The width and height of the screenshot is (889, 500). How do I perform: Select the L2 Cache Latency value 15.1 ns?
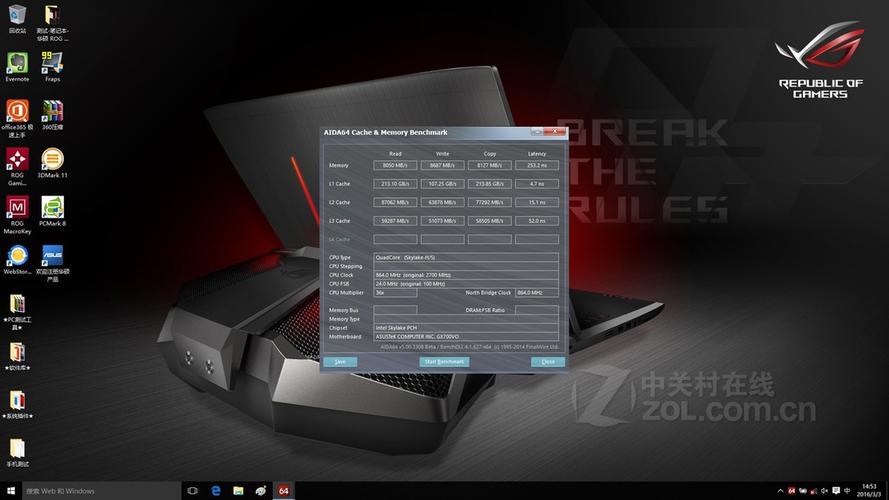pyautogui.click(x=537, y=202)
